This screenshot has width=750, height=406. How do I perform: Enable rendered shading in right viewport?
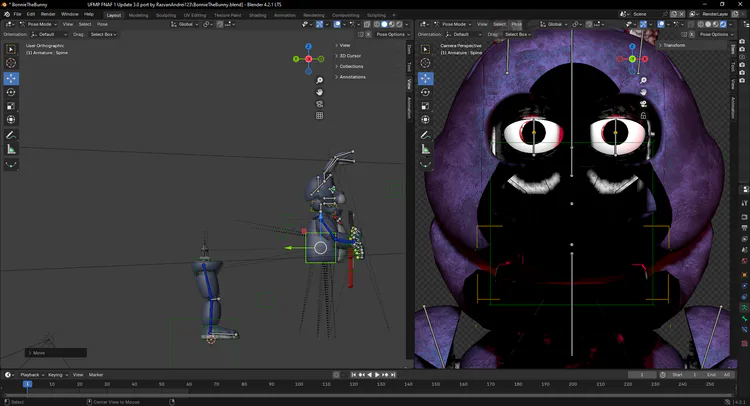click(723, 24)
